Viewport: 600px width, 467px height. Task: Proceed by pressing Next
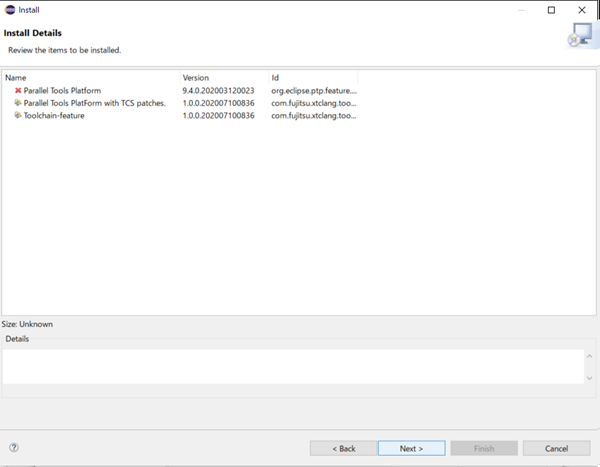point(411,448)
